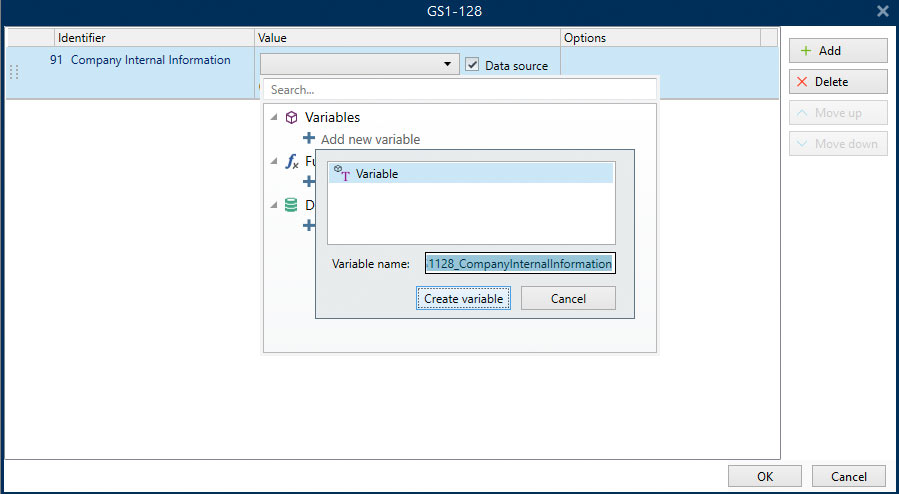Screen dimensions: 899x494
Task: Click the Variable name text field
Action: (520, 263)
